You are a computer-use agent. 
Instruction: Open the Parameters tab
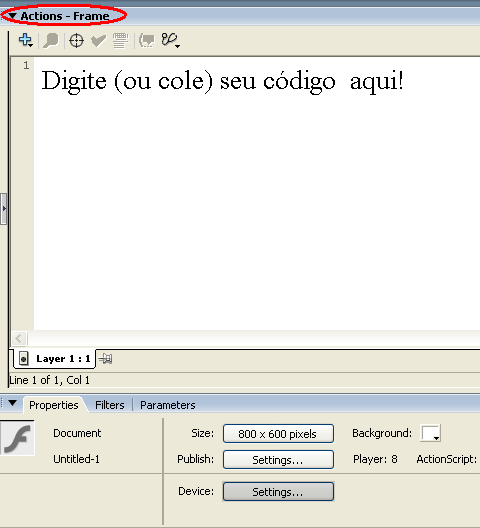tap(168, 405)
